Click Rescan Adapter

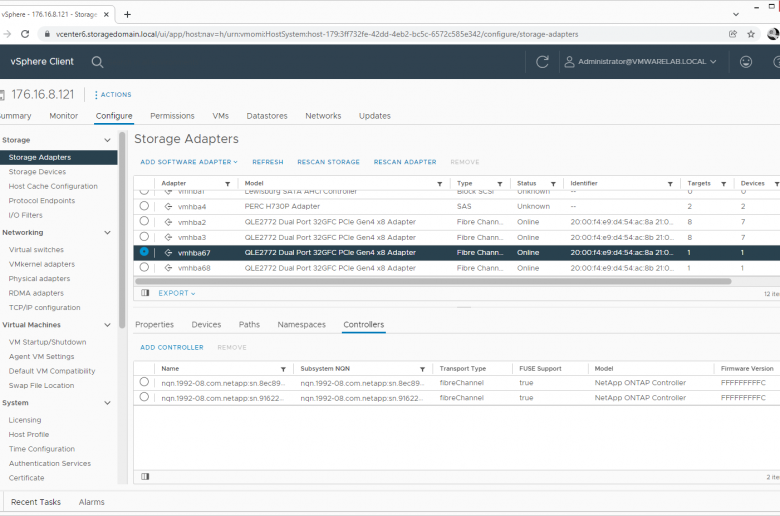point(405,162)
